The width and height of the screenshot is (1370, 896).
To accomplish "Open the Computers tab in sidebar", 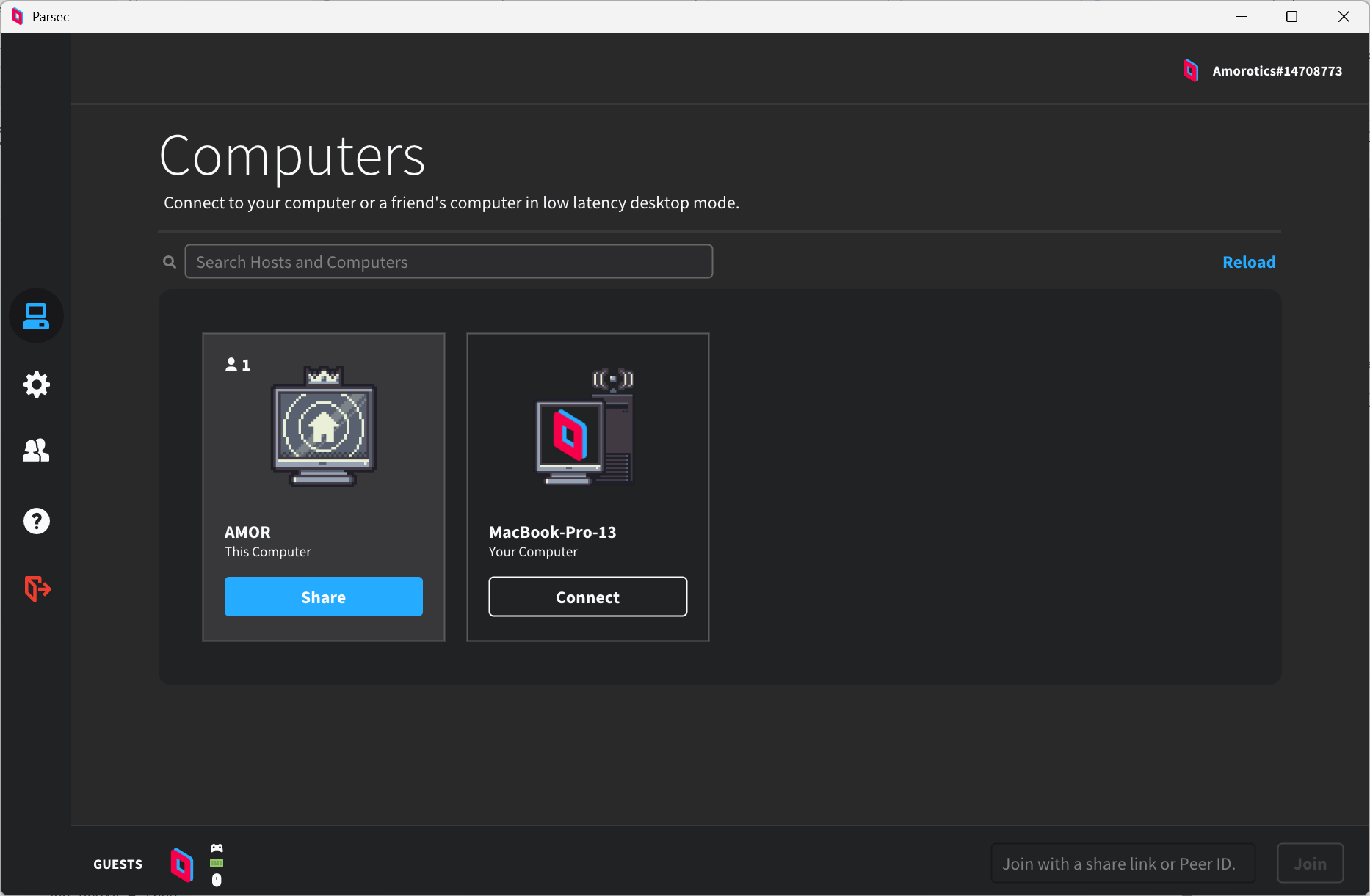I will [x=36, y=316].
